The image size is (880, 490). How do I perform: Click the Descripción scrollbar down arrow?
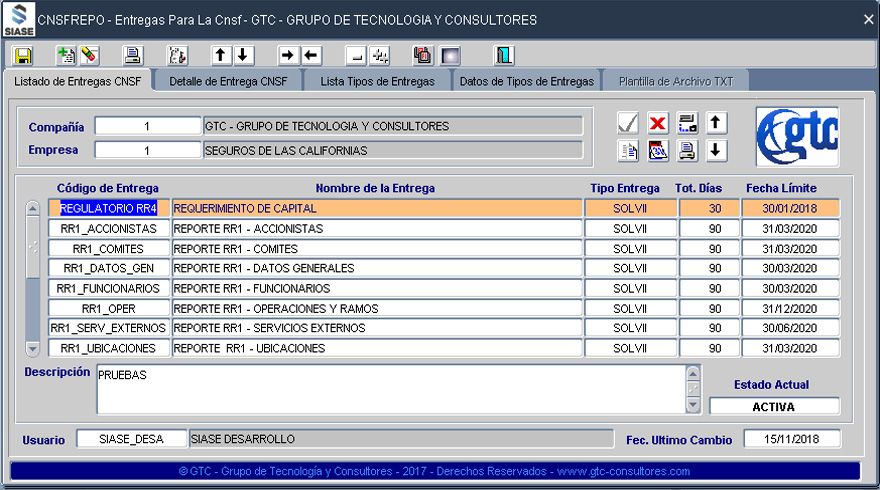tap(693, 405)
